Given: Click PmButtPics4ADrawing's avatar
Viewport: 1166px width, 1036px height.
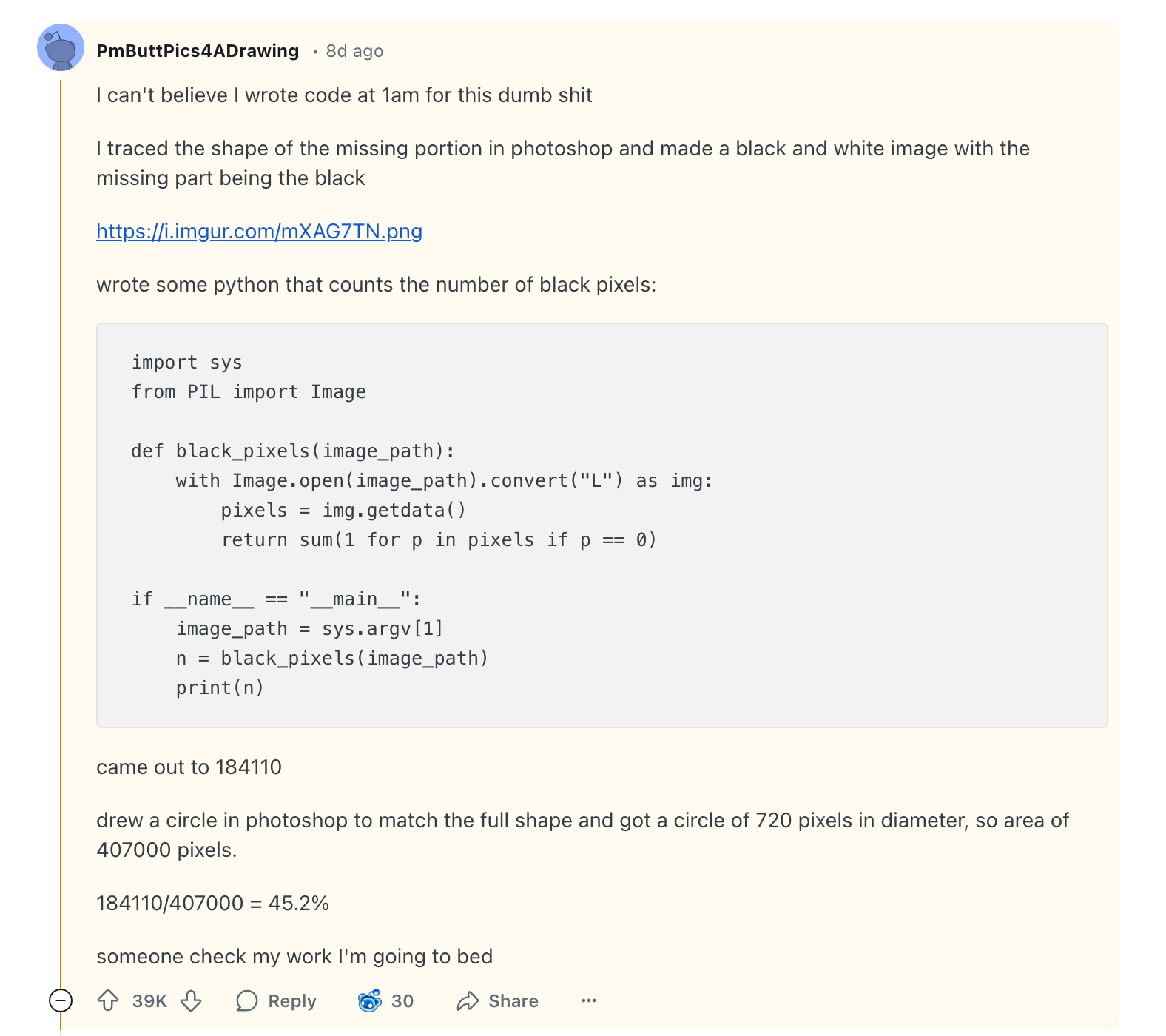Looking at the screenshot, I should click(x=59, y=50).
